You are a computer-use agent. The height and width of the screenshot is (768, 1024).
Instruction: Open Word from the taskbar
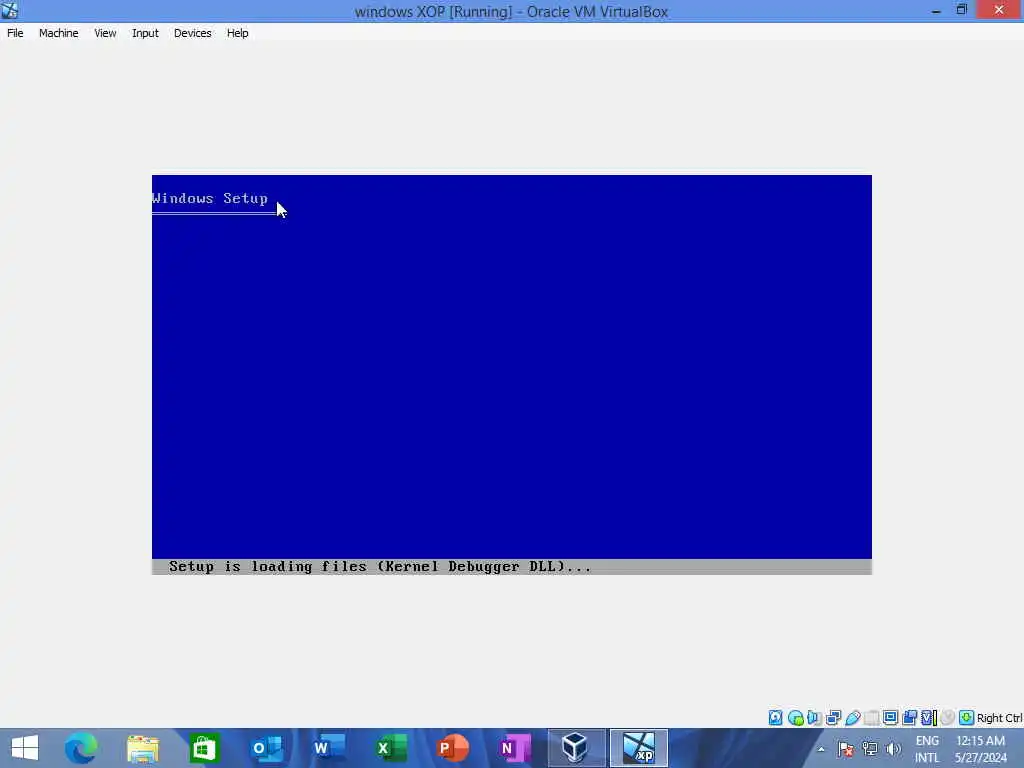click(328, 748)
